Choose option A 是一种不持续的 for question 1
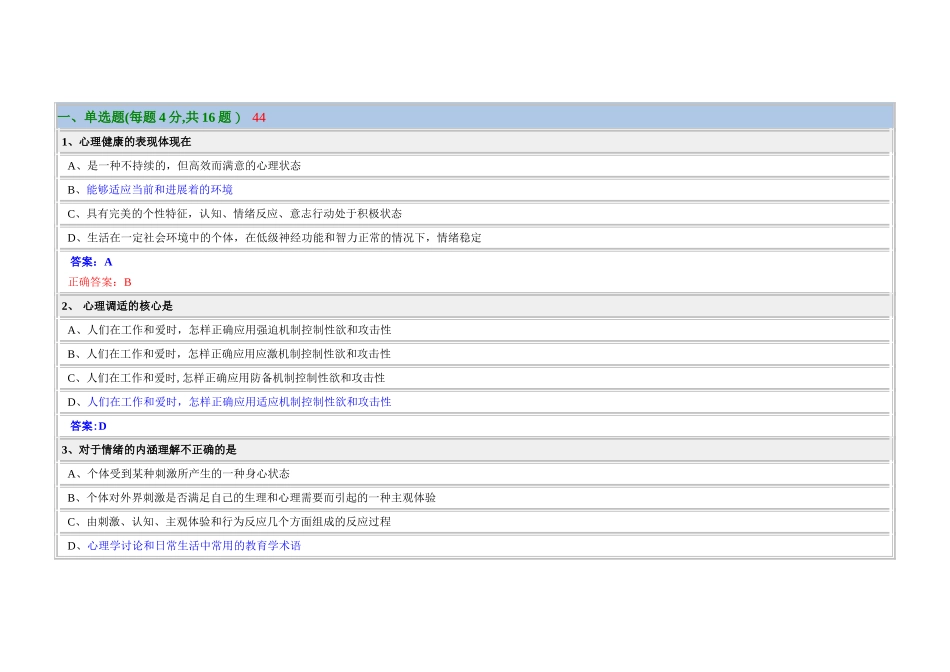The width and height of the screenshot is (950, 672). tap(184, 166)
